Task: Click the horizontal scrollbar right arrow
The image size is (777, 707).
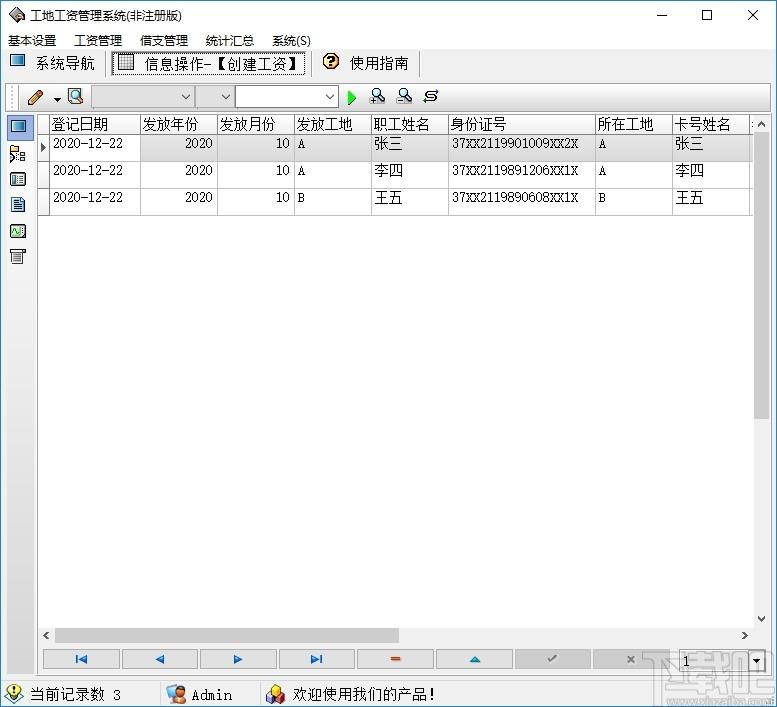Action: click(x=744, y=635)
